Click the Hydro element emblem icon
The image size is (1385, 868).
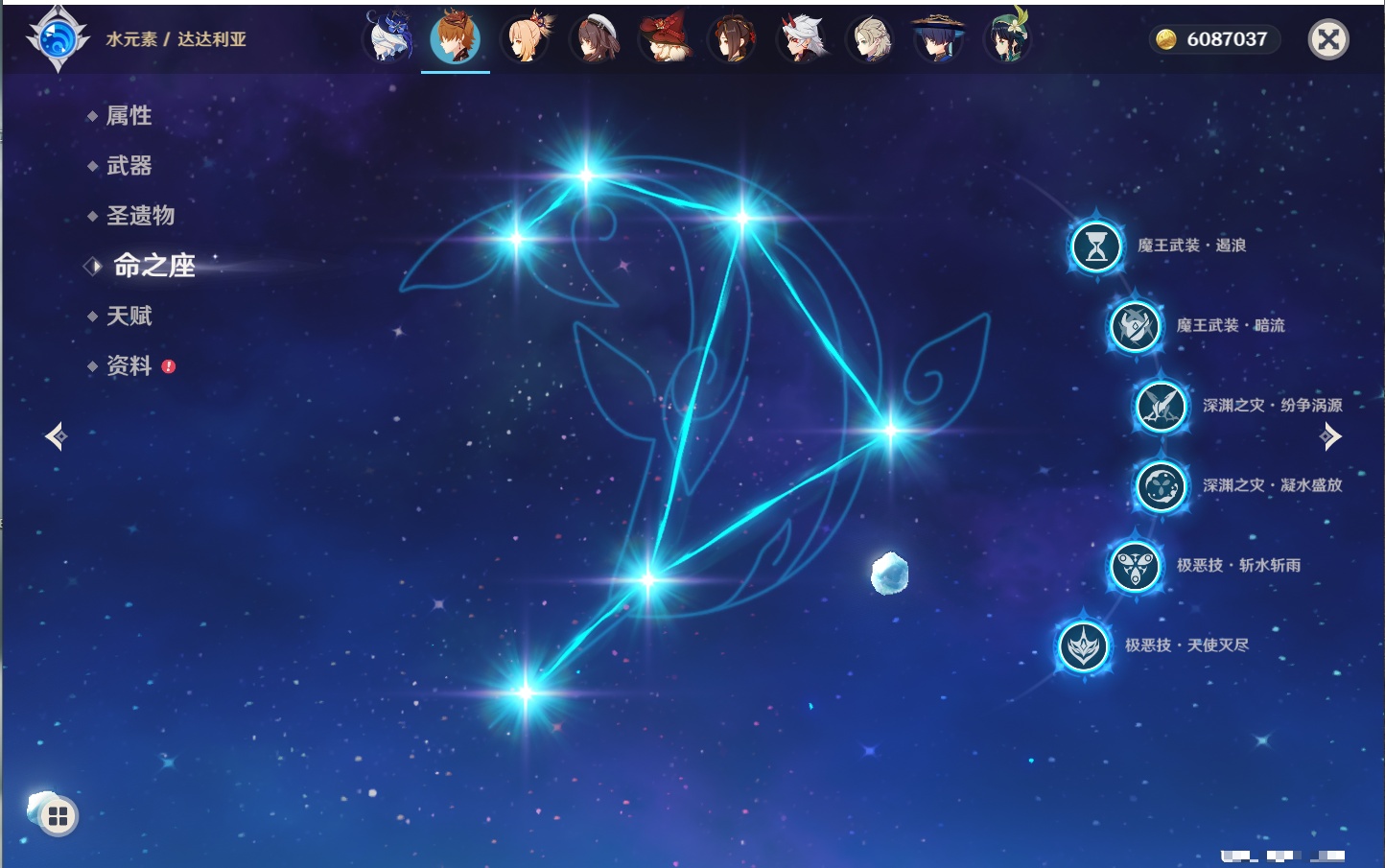tap(59, 39)
